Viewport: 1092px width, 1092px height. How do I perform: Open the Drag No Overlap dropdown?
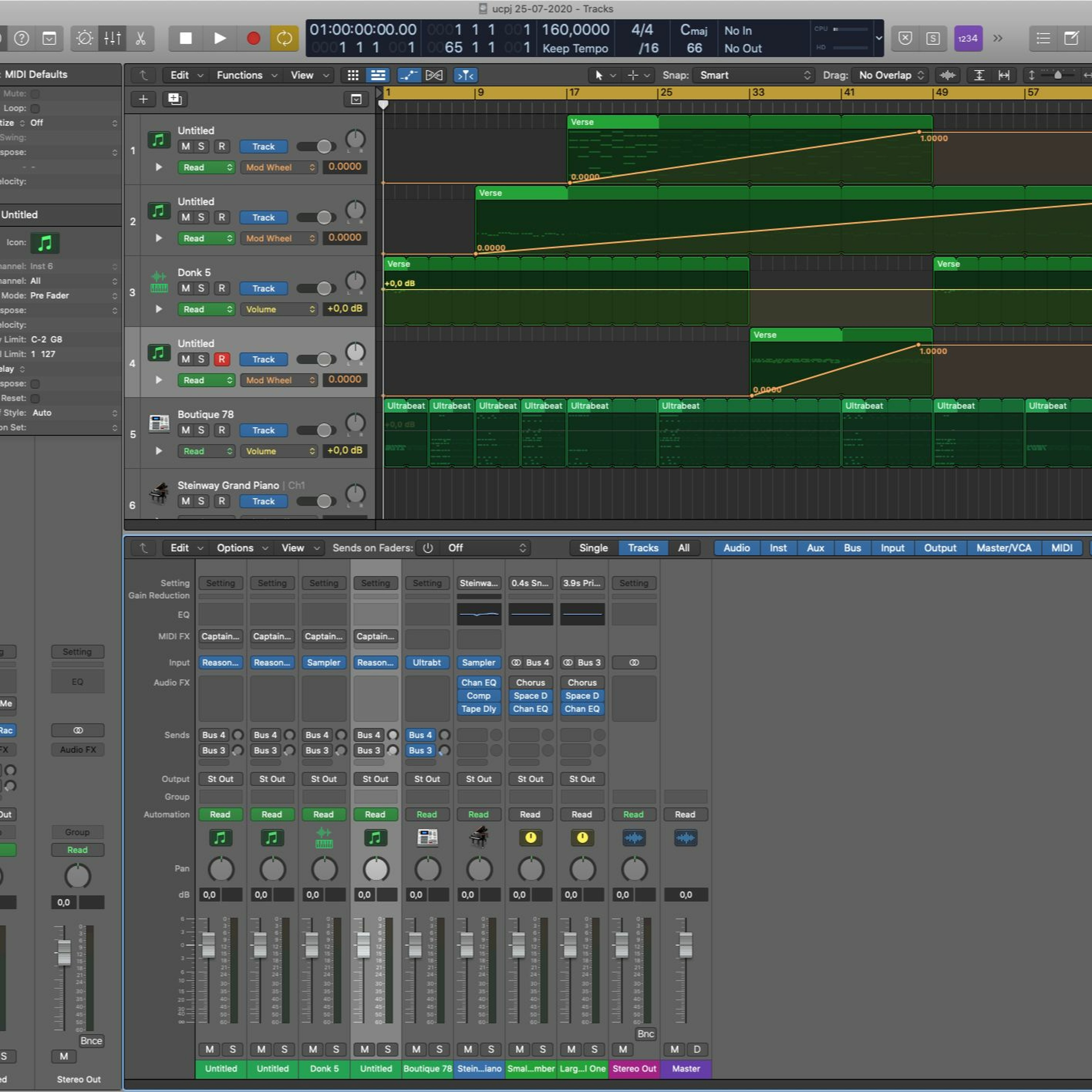[x=891, y=75]
